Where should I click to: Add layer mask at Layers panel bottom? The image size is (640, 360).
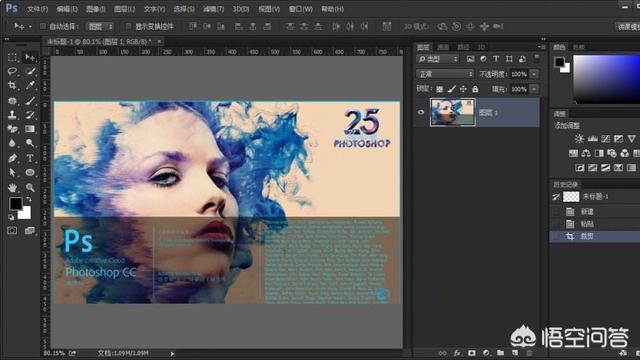coord(472,353)
